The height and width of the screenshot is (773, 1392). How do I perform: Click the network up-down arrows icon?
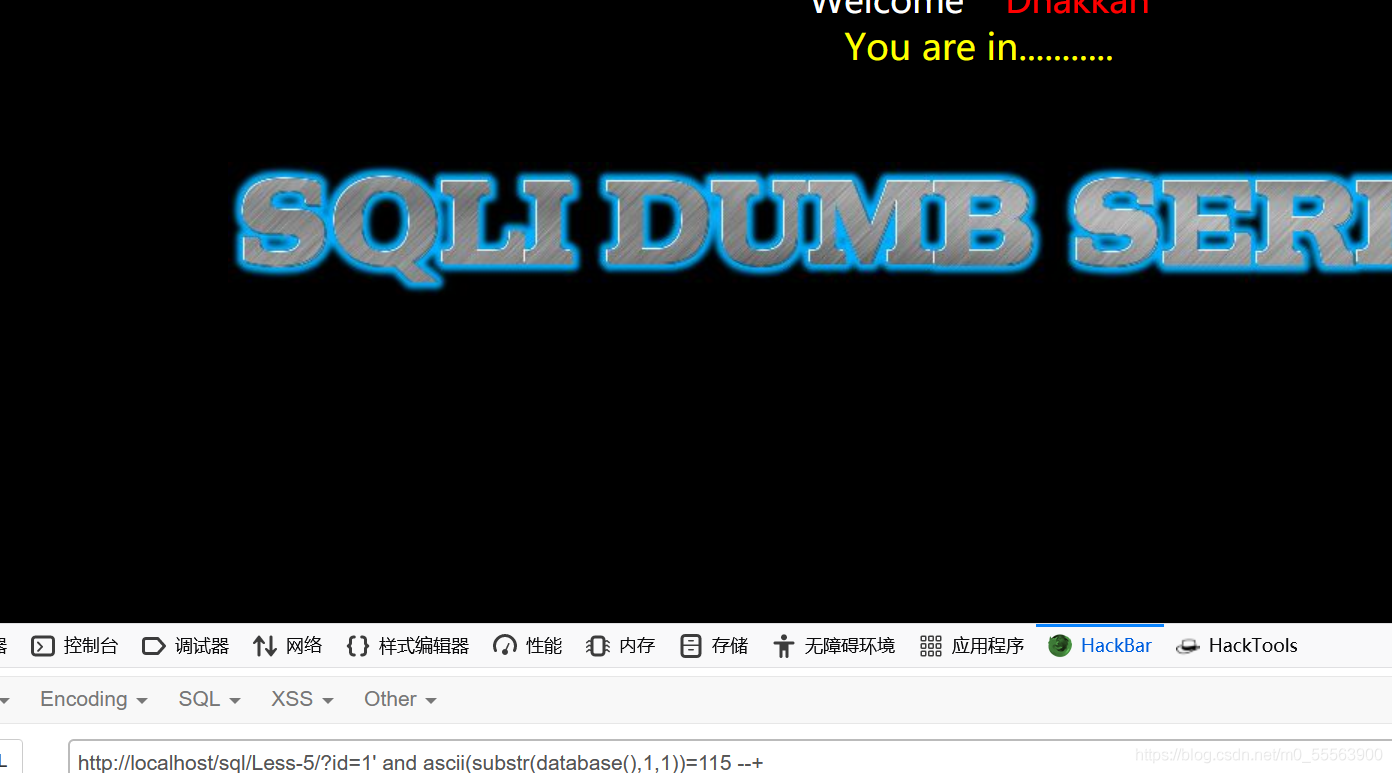coord(264,646)
